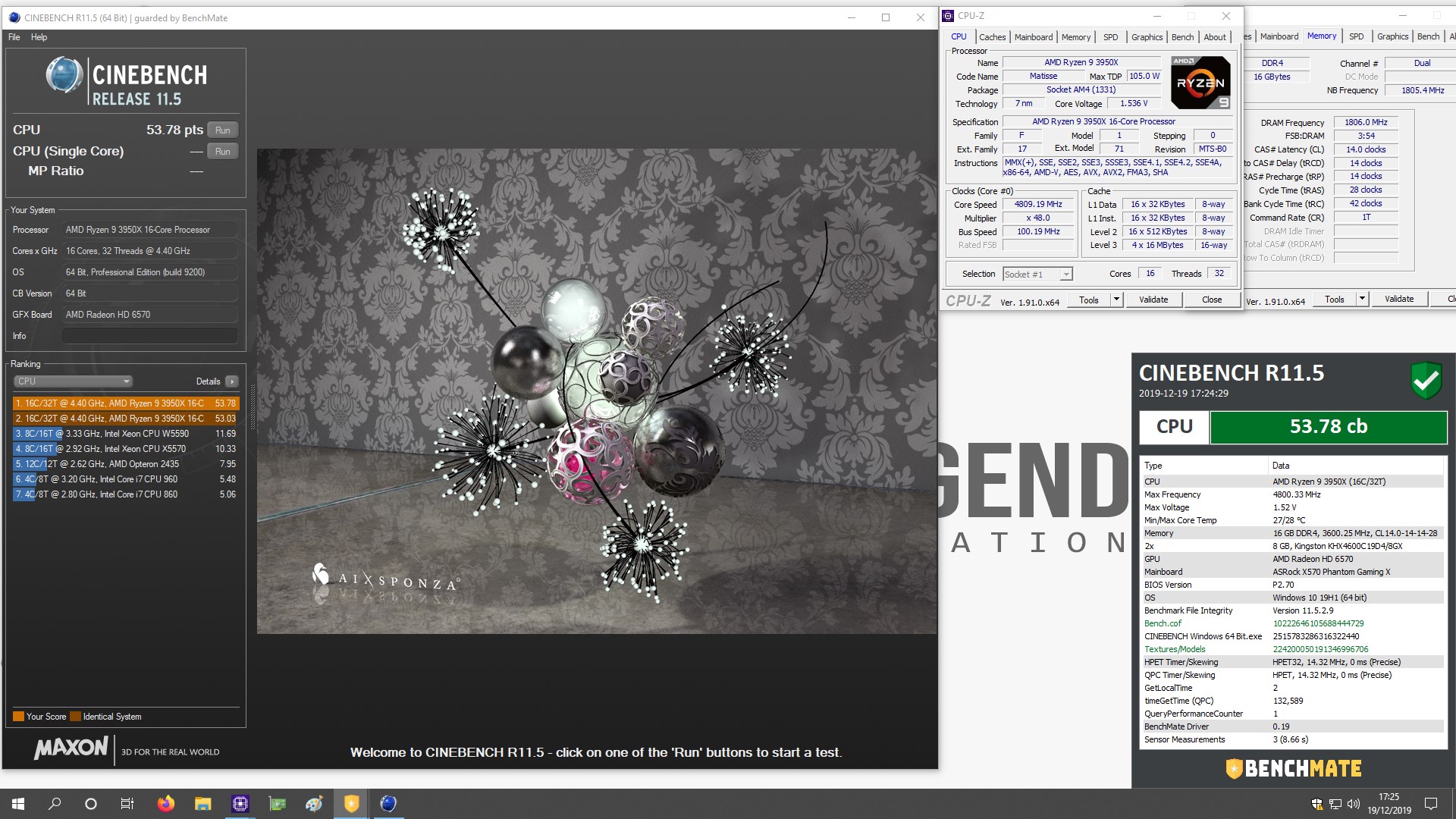The width and height of the screenshot is (1456, 819).
Task: Select Intel Xeon W5590 ranking row
Action: 126,434
